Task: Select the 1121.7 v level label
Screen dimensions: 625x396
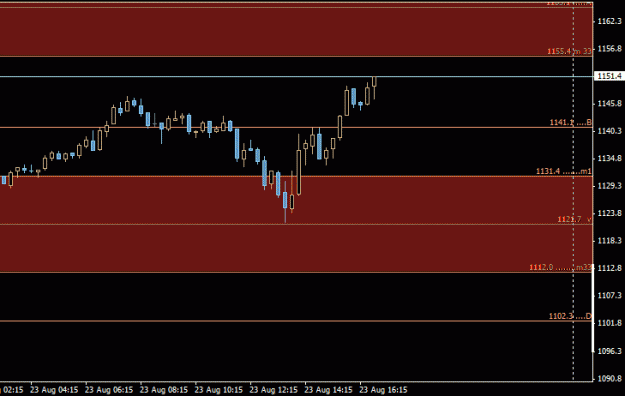Action: pos(574,219)
